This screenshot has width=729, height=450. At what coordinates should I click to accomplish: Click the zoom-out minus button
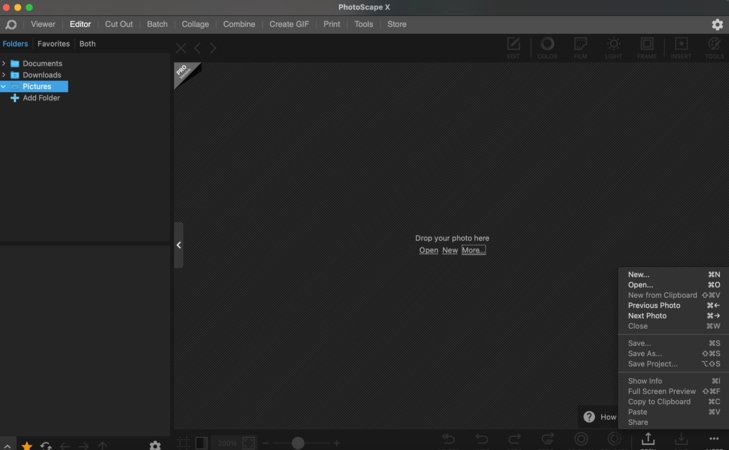click(265, 443)
